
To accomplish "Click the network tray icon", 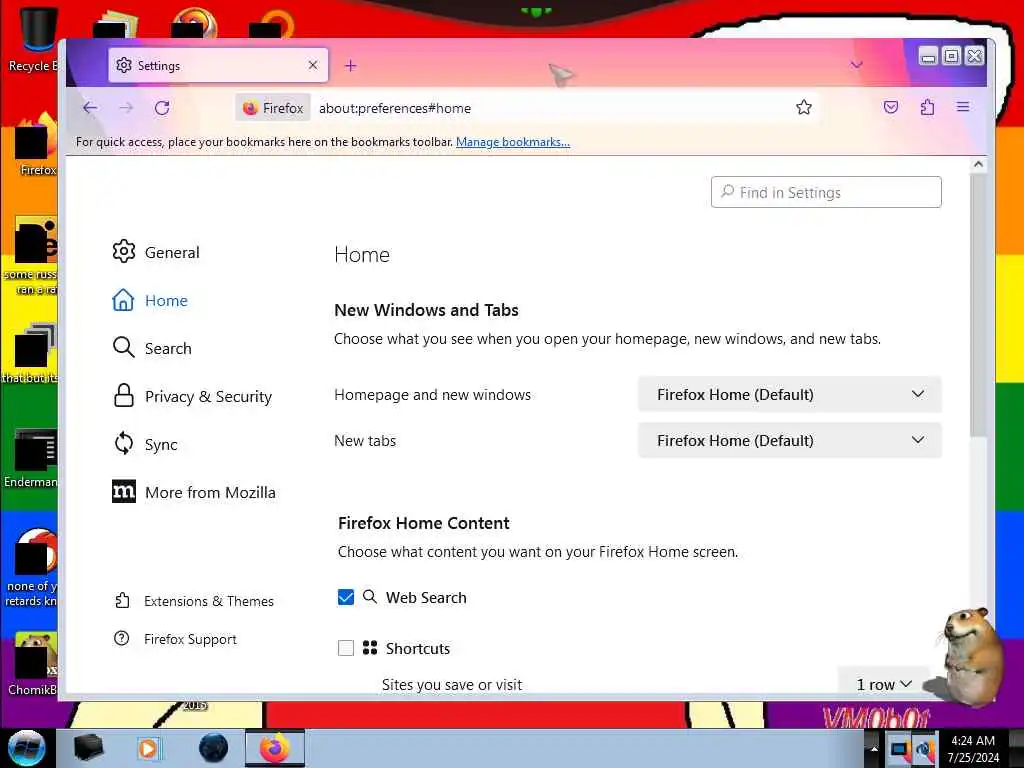I will [x=898, y=748].
